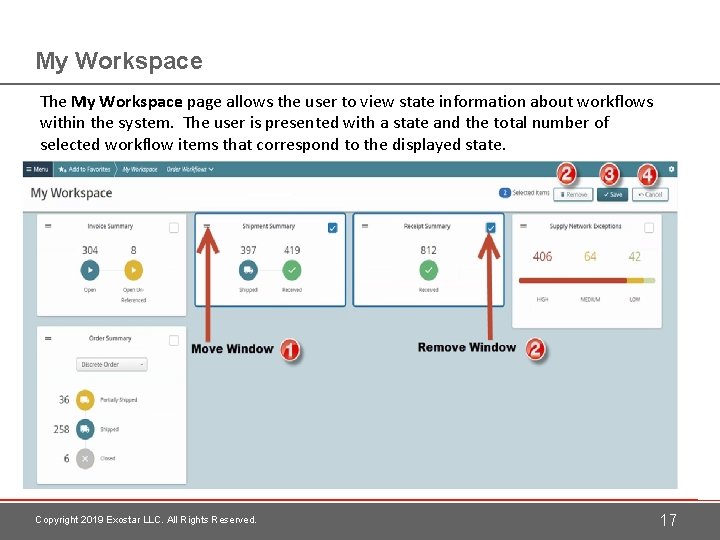The height and width of the screenshot is (540, 720).
Task: Click Order Summary card title
Action: click(x=110, y=338)
